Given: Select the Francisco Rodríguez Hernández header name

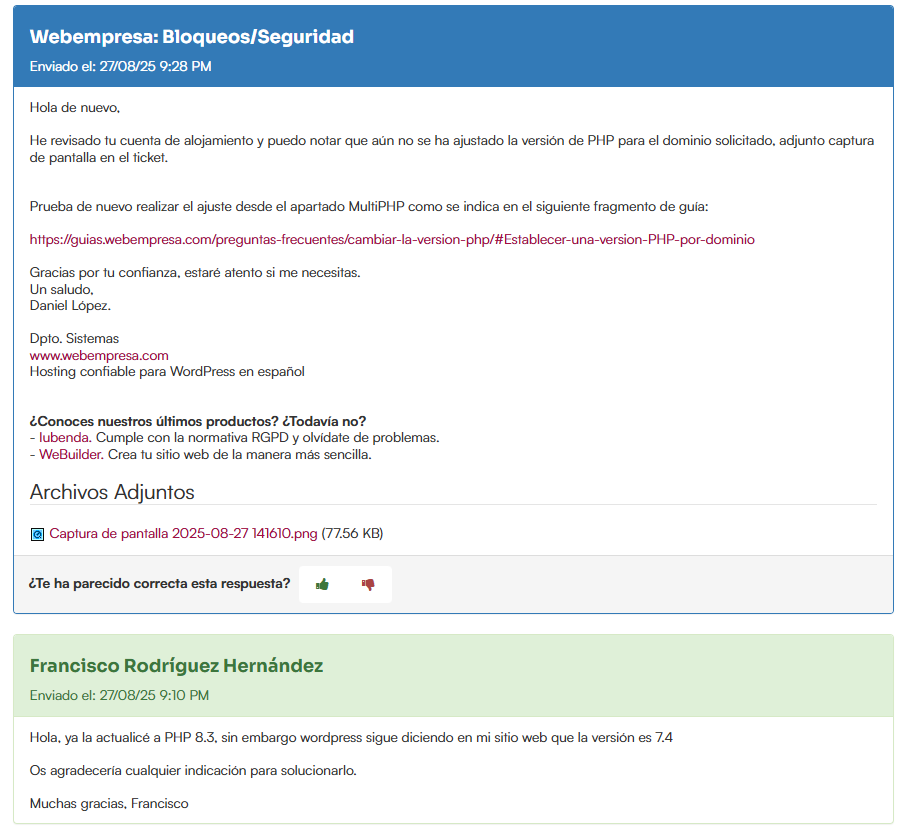Looking at the screenshot, I should 176,666.
